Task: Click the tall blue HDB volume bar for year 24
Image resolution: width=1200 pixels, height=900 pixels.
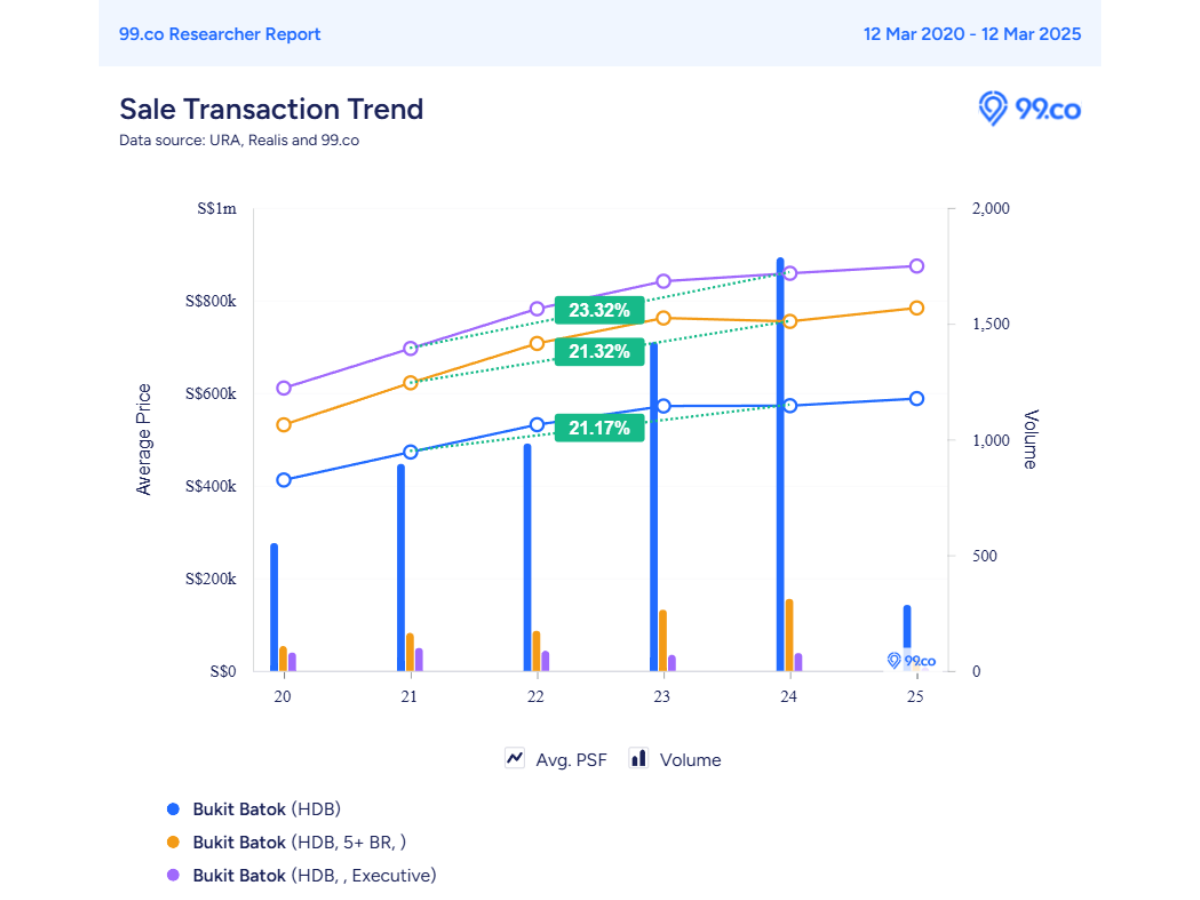Action: pos(781,464)
